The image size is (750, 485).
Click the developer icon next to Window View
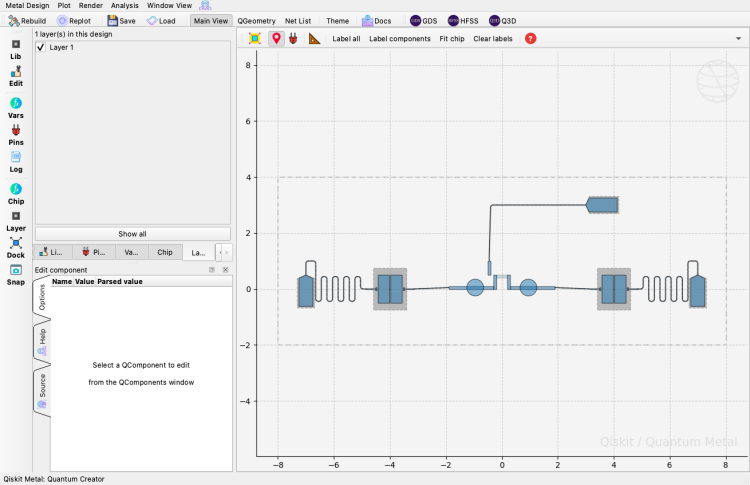click(205, 5)
